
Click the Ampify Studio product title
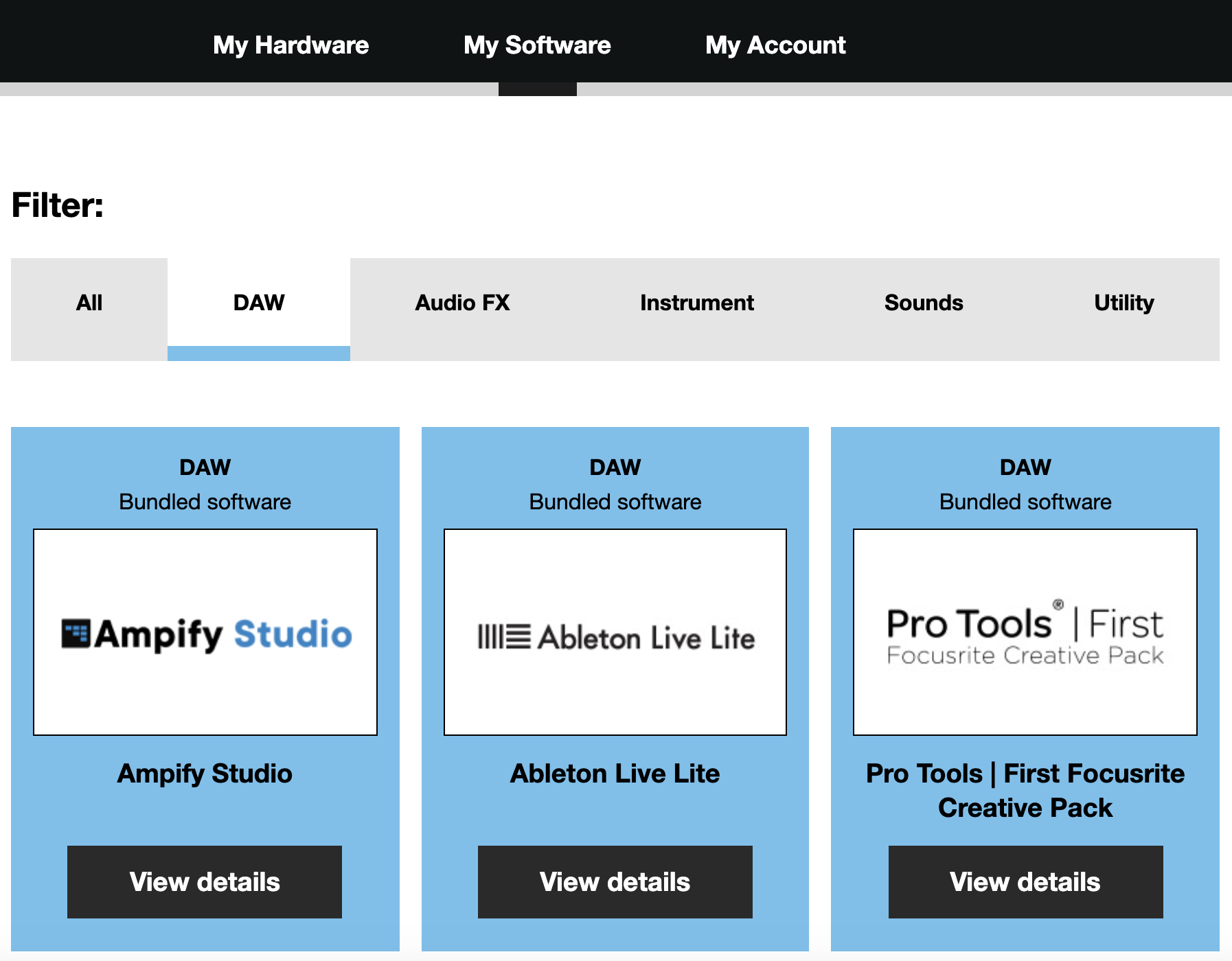[x=205, y=774]
